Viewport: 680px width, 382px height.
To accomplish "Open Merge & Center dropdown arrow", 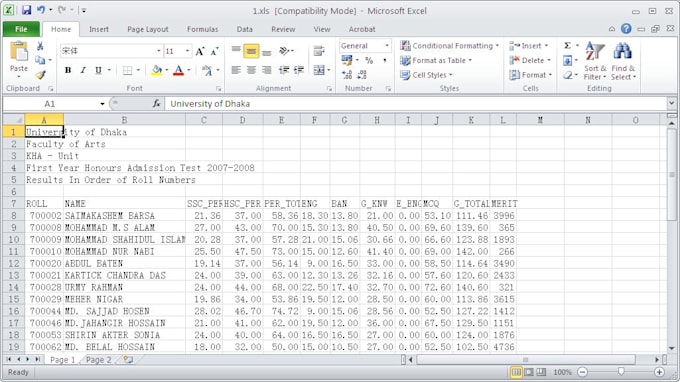I will coord(329,70).
